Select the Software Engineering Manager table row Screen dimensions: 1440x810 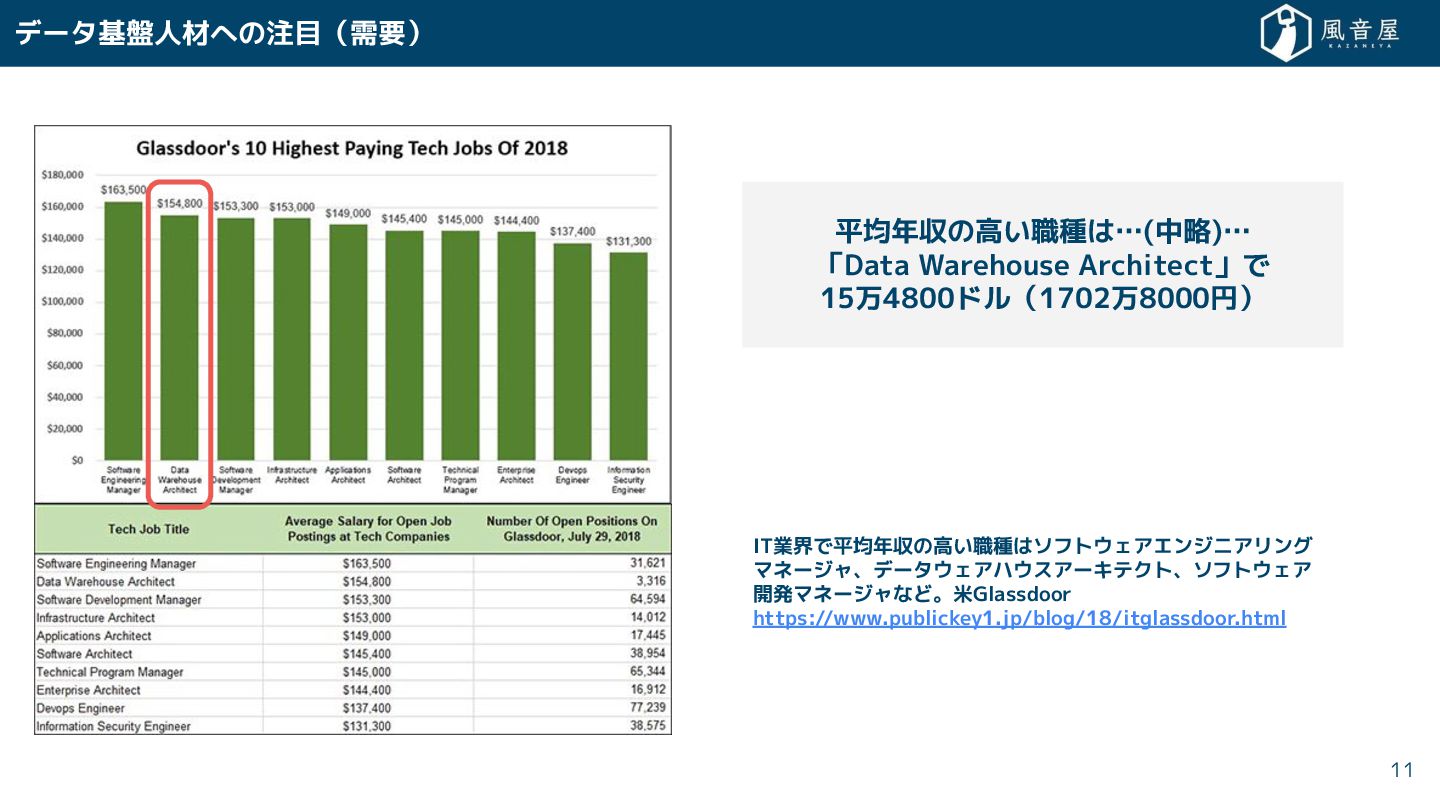[352, 563]
